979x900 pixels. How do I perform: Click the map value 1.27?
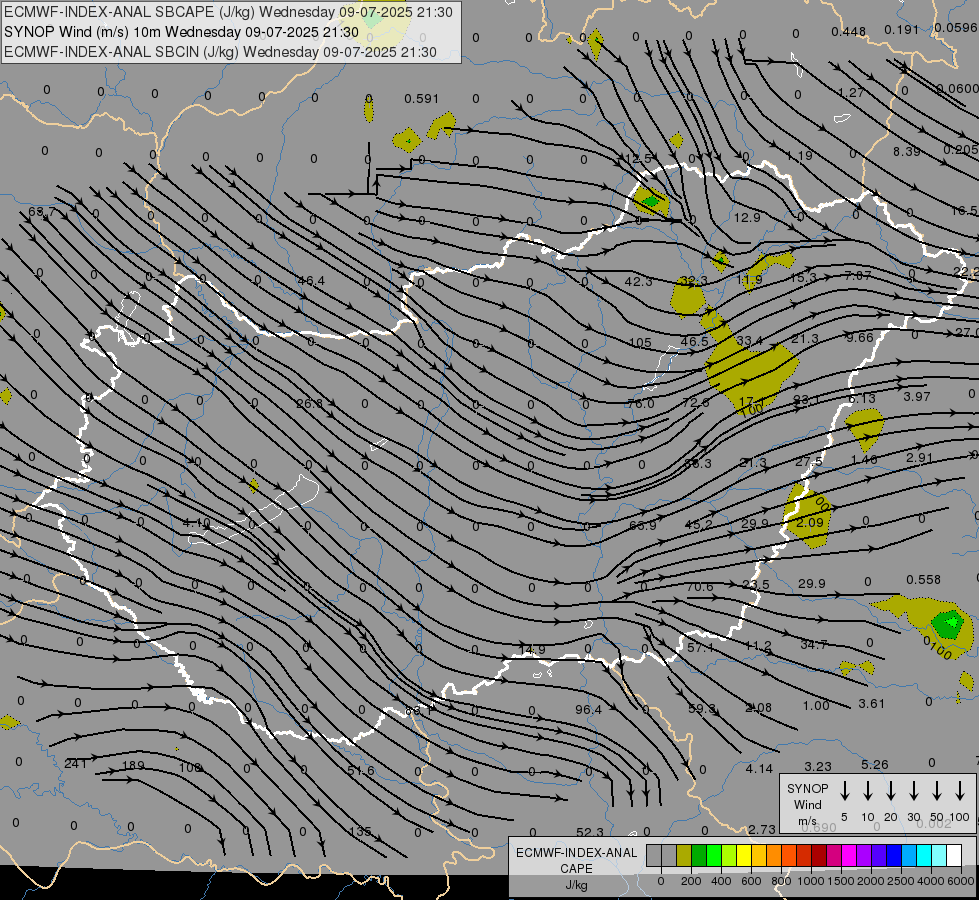click(x=851, y=92)
